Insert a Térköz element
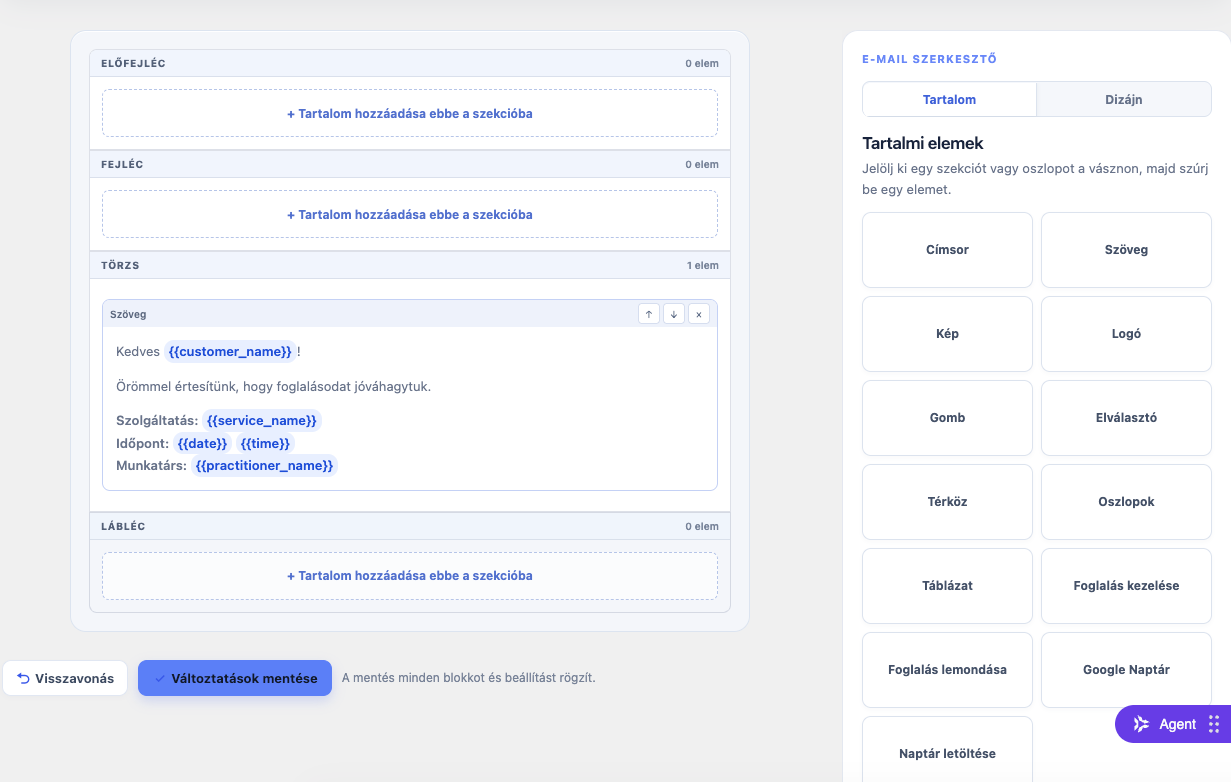This screenshot has width=1231, height=782. (x=947, y=502)
